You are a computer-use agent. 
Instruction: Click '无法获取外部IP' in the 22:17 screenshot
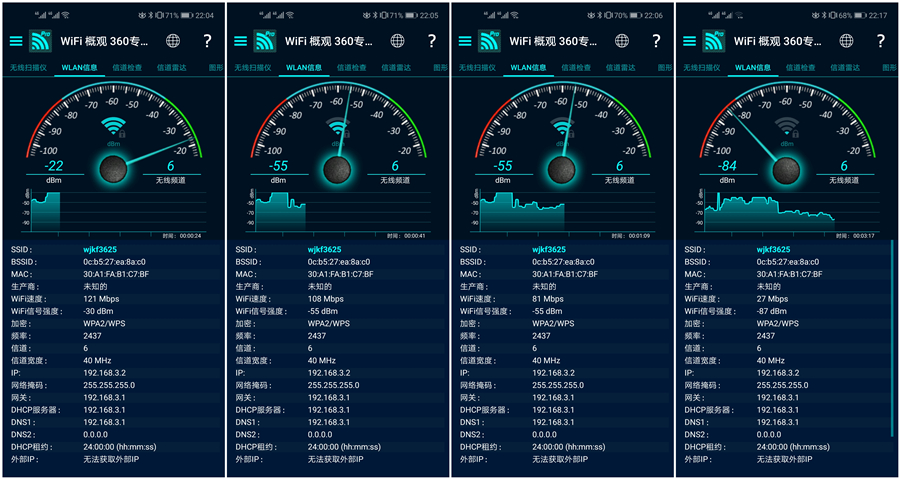point(785,459)
